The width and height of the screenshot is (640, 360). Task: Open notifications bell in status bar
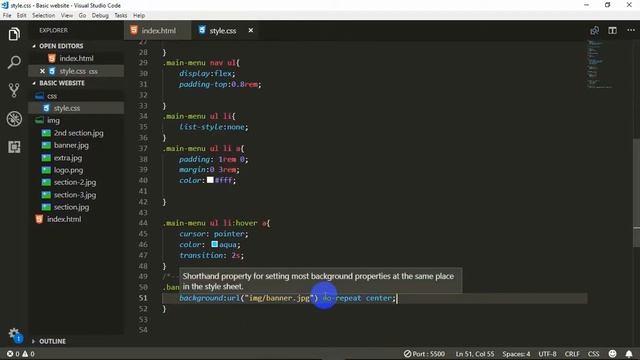(x=629, y=353)
